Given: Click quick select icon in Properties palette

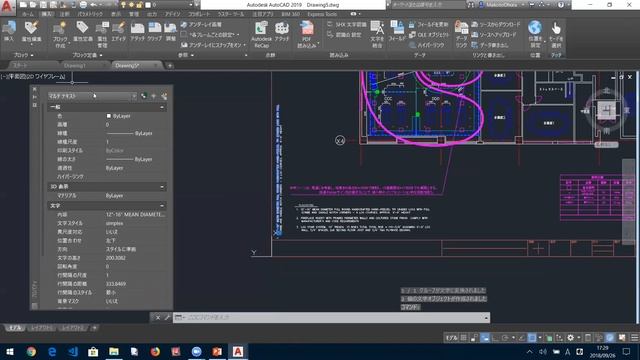Looking at the screenshot, I should [164, 96].
